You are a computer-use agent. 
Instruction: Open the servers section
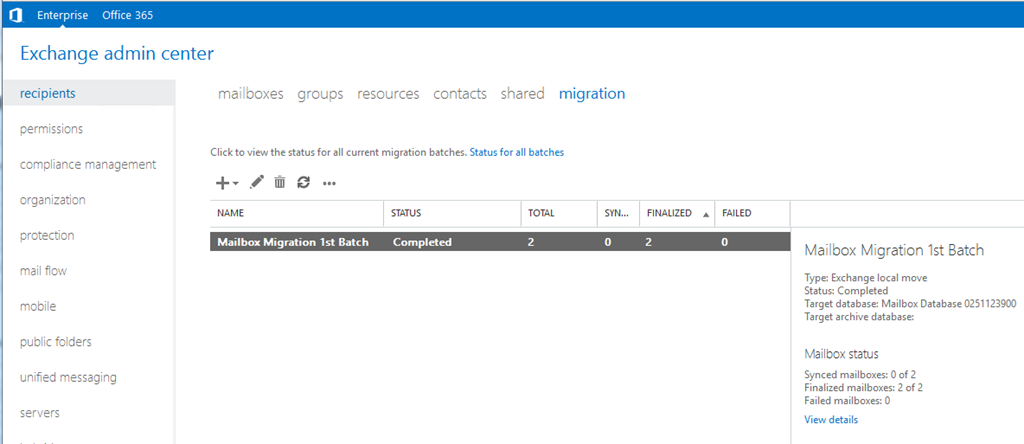(40, 413)
